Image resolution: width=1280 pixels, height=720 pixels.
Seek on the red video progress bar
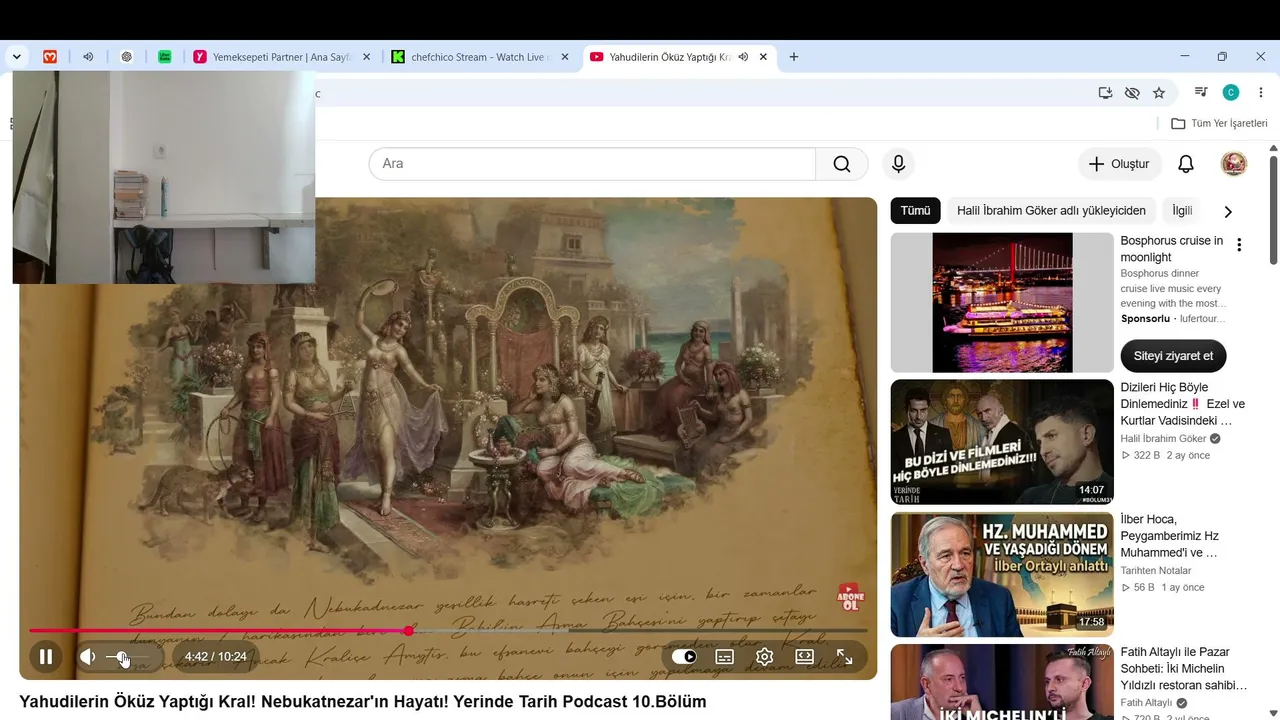448,630
